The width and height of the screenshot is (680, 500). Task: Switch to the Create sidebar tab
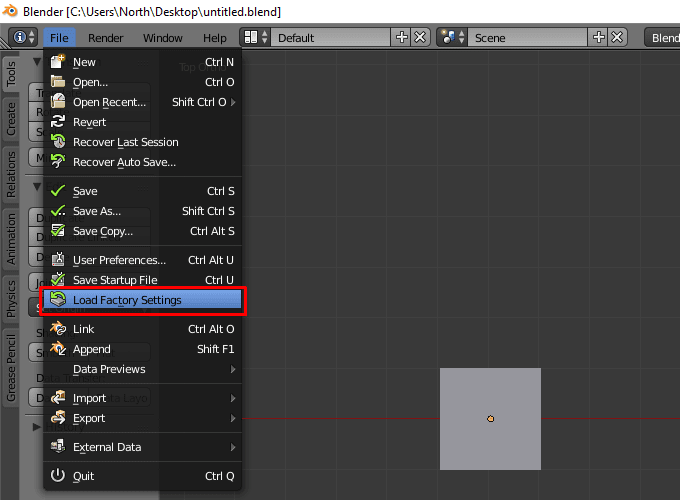click(x=11, y=118)
